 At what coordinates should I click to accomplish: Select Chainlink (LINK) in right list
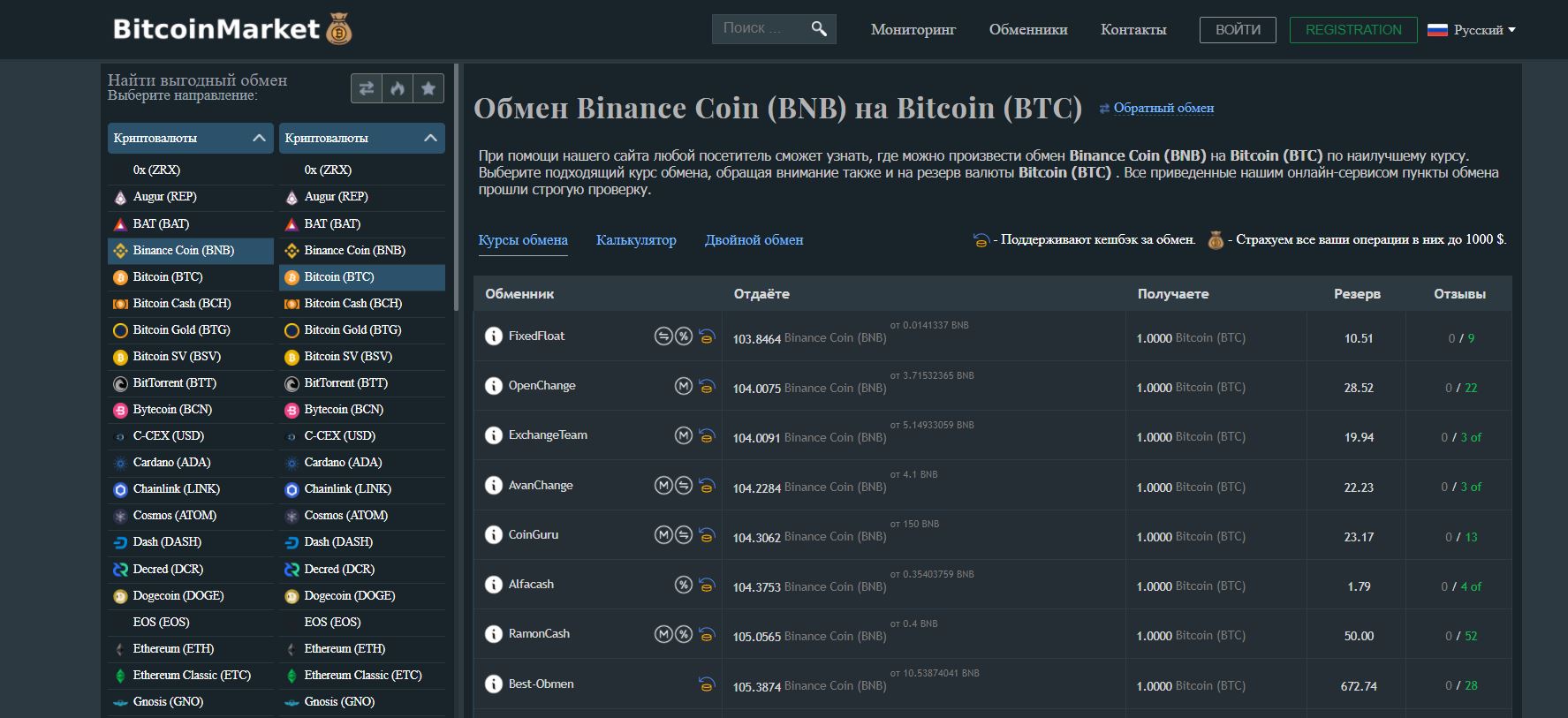(x=362, y=488)
